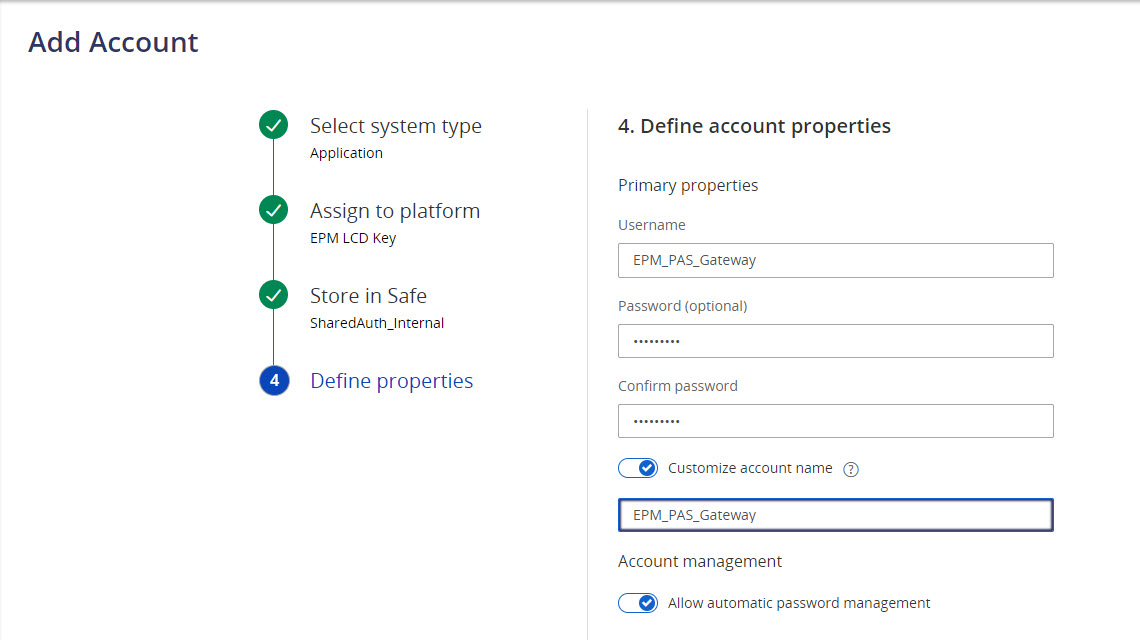Select the Define properties step

click(x=391, y=380)
